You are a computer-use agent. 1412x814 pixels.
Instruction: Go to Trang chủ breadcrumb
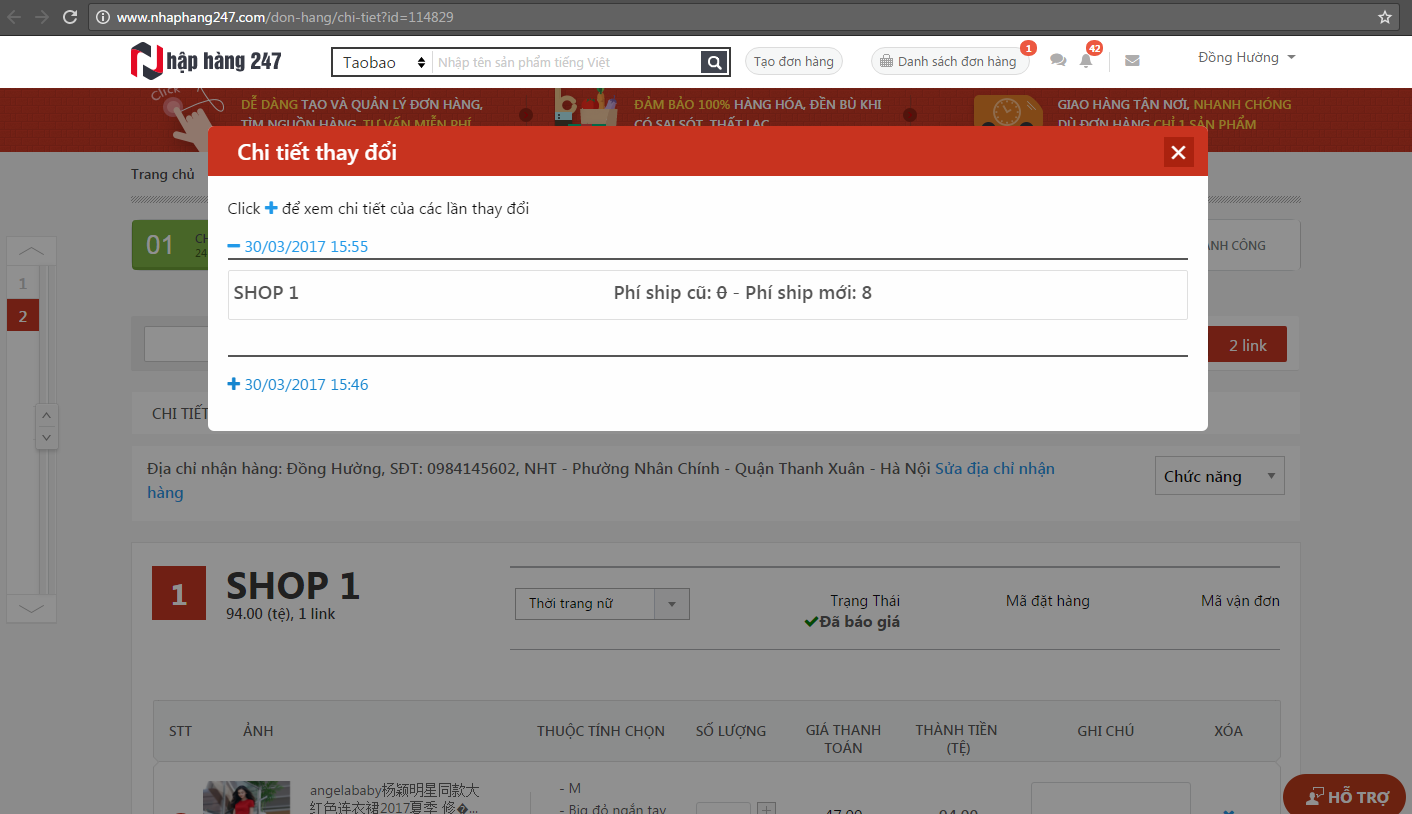163,174
